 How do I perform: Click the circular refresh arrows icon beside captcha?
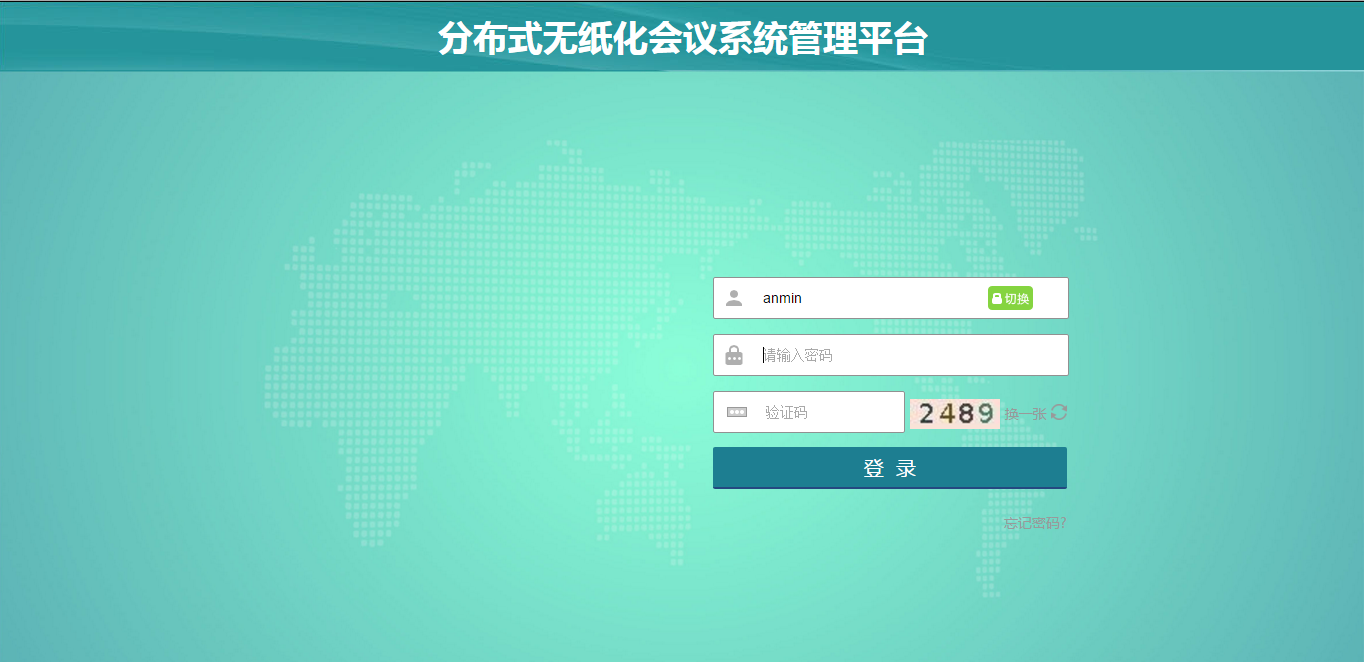tap(1059, 412)
